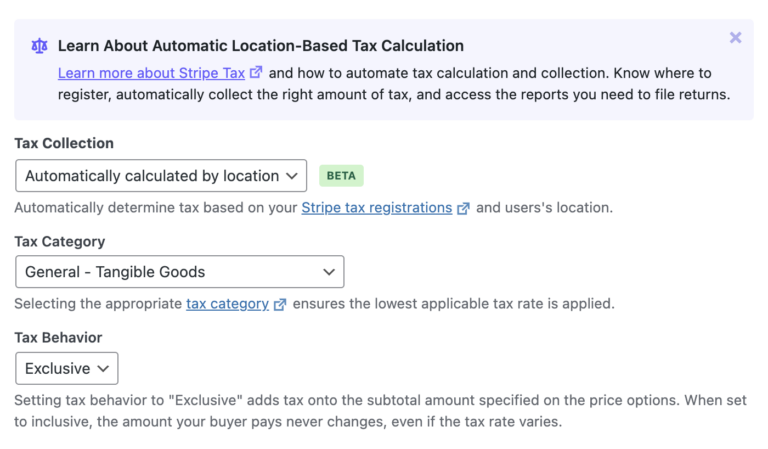Open the Stripe tax registrations link
The image size is (768, 449).
point(377,208)
